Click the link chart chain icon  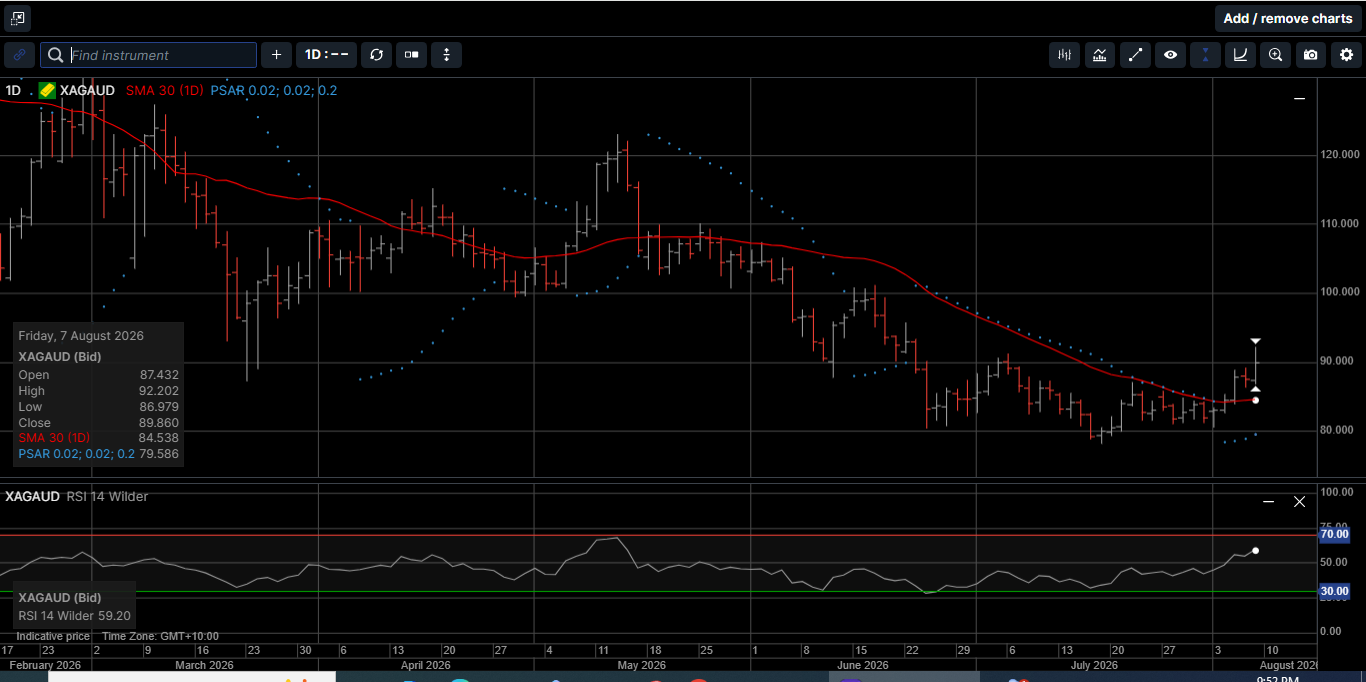[x=19, y=55]
